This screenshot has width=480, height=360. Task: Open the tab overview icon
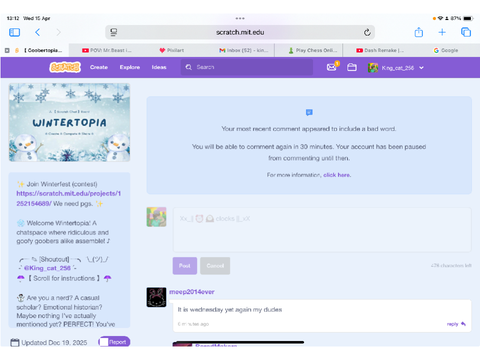[466, 32]
